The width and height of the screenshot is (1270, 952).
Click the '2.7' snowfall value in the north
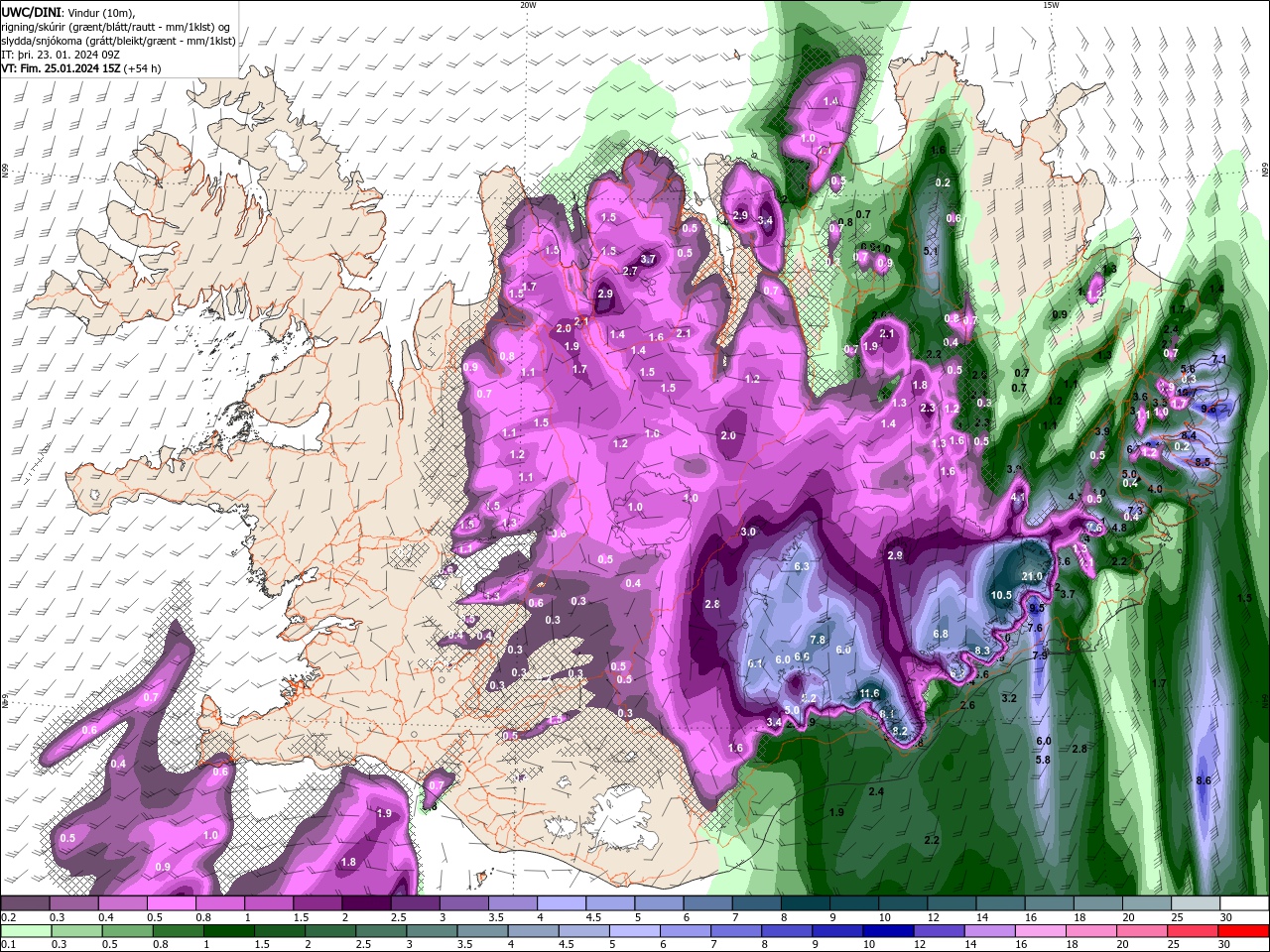pyautogui.click(x=629, y=271)
